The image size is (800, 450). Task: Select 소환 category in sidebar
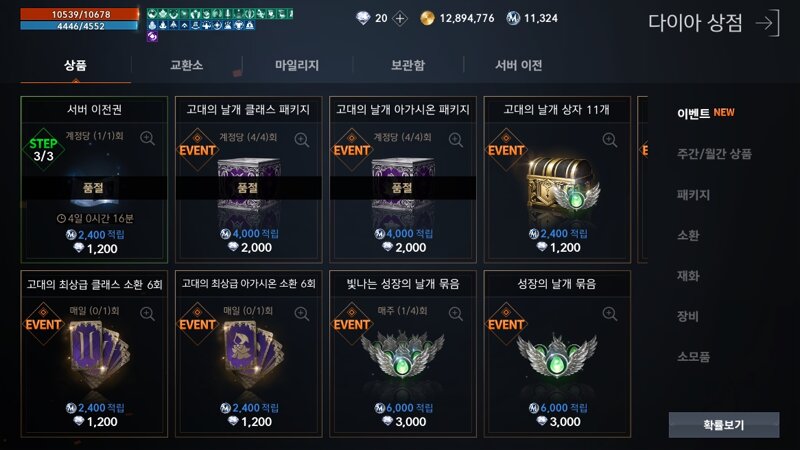pos(688,235)
